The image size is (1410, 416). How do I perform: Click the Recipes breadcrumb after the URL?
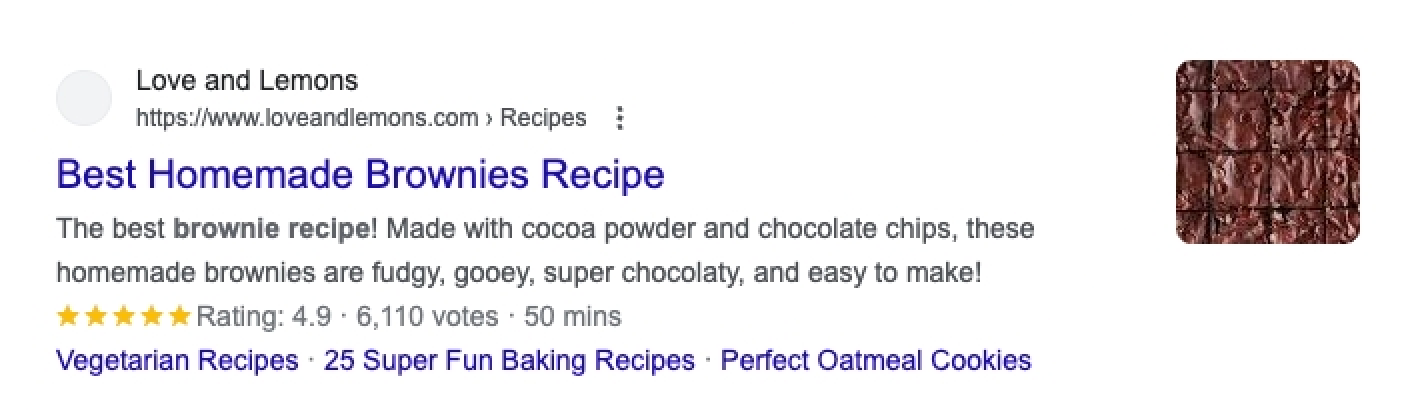543,118
